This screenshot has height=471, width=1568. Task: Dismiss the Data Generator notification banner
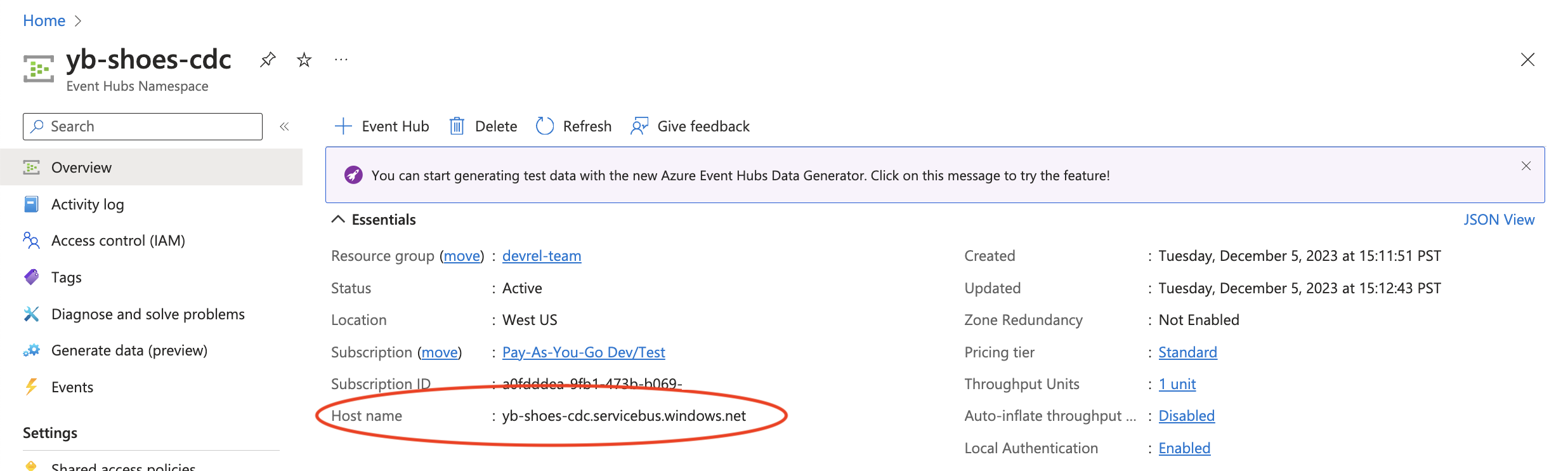(x=1526, y=166)
